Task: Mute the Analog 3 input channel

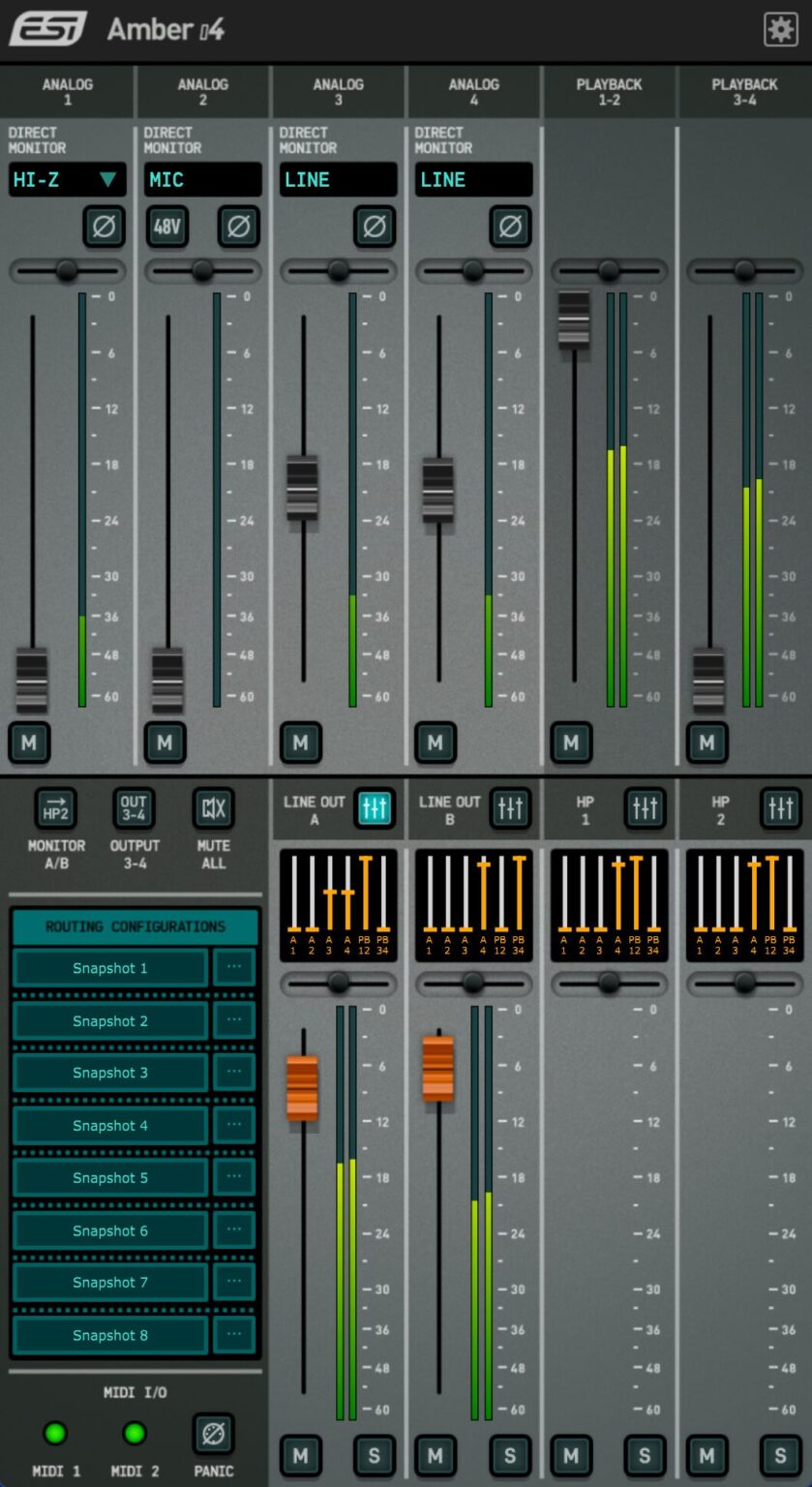Action: pyautogui.click(x=300, y=743)
